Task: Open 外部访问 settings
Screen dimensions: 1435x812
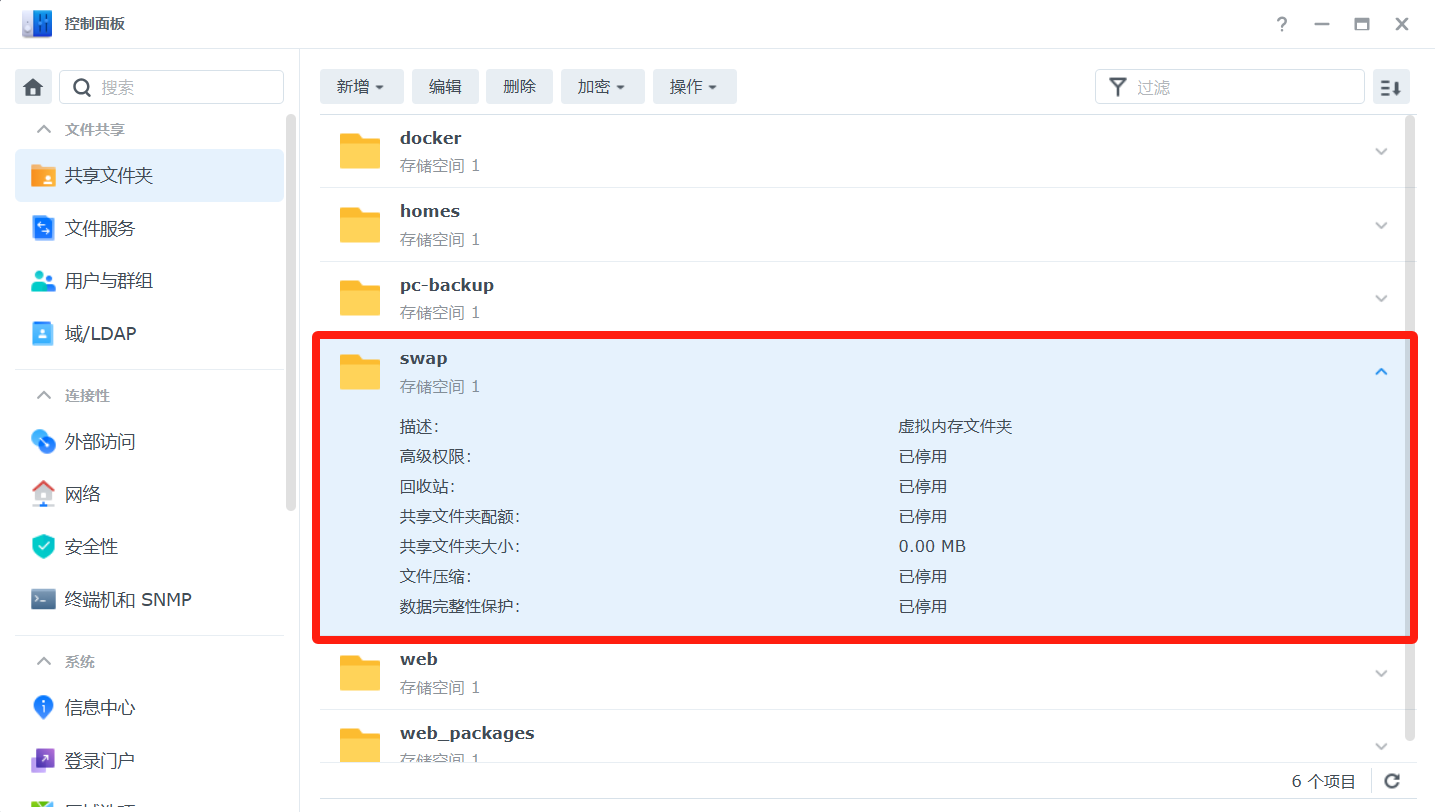Action: [100, 441]
